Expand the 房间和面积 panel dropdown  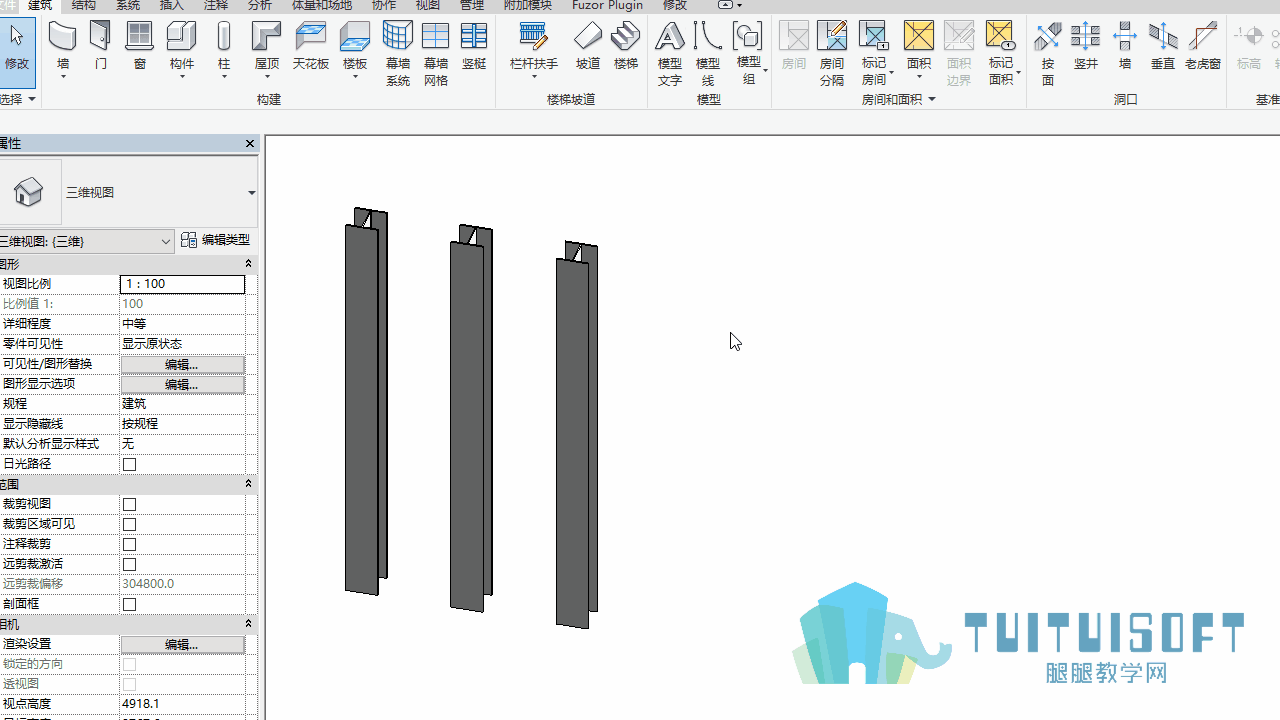tap(932, 99)
